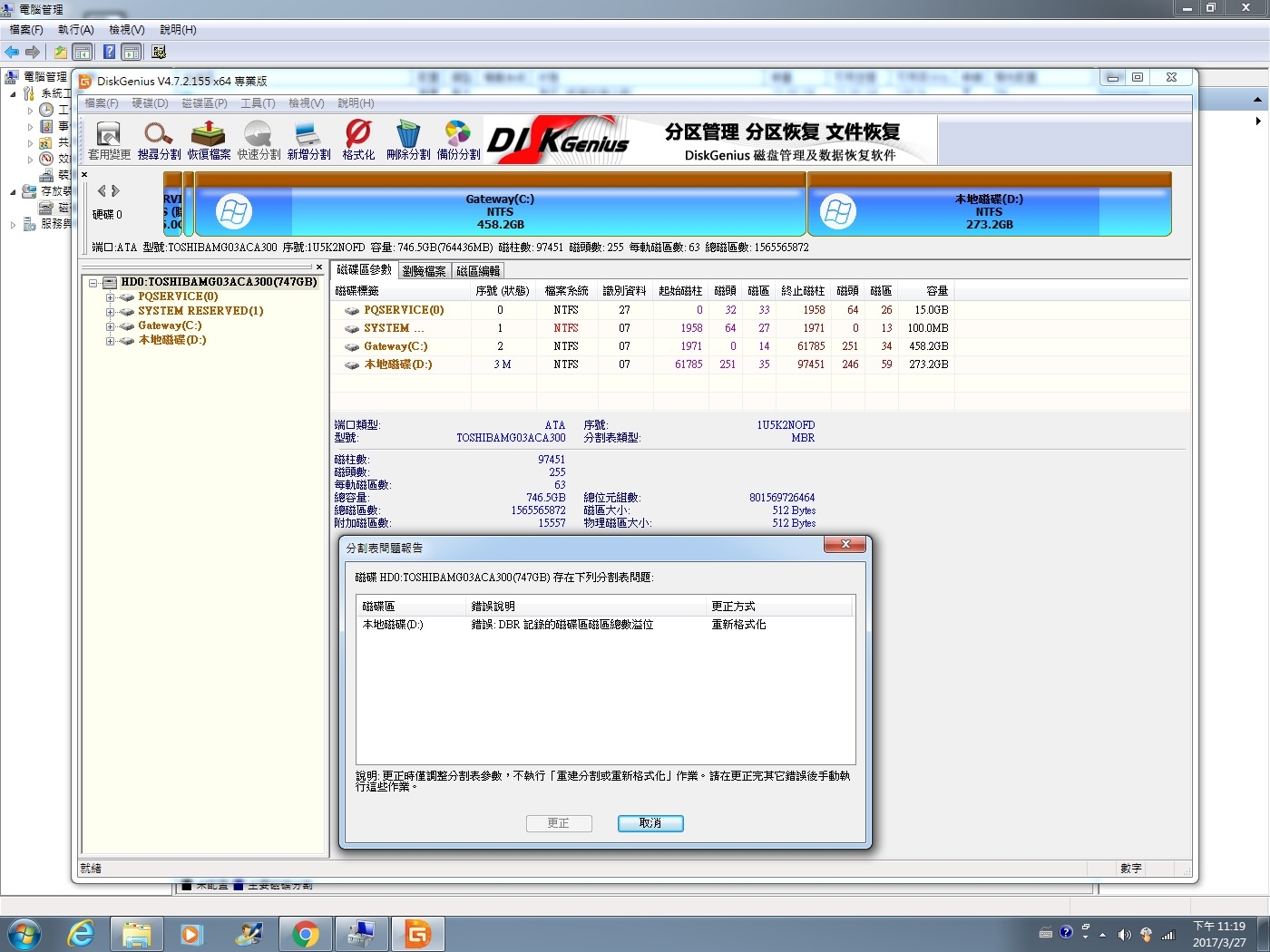The width and height of the screenshot is (1270, 952).
Task: Close the tree panel with its X
Action: click(x=319, y=267)
